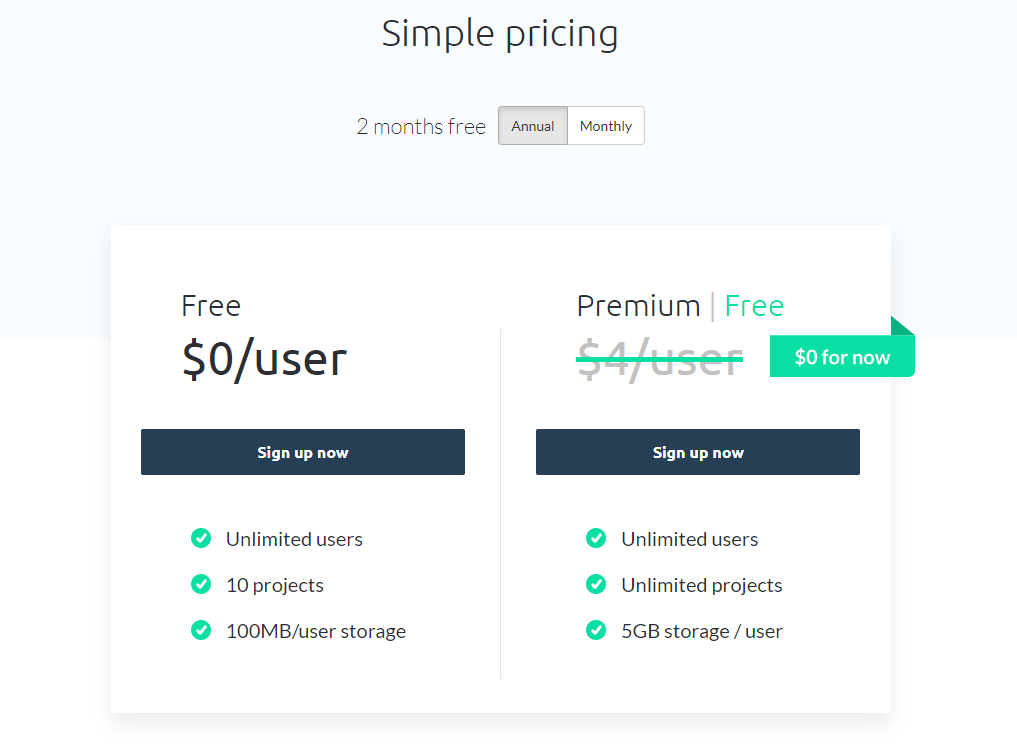Switch to Monthly billing
Viewport: 1017px width, 749px height.
click(x=606, y=126)
